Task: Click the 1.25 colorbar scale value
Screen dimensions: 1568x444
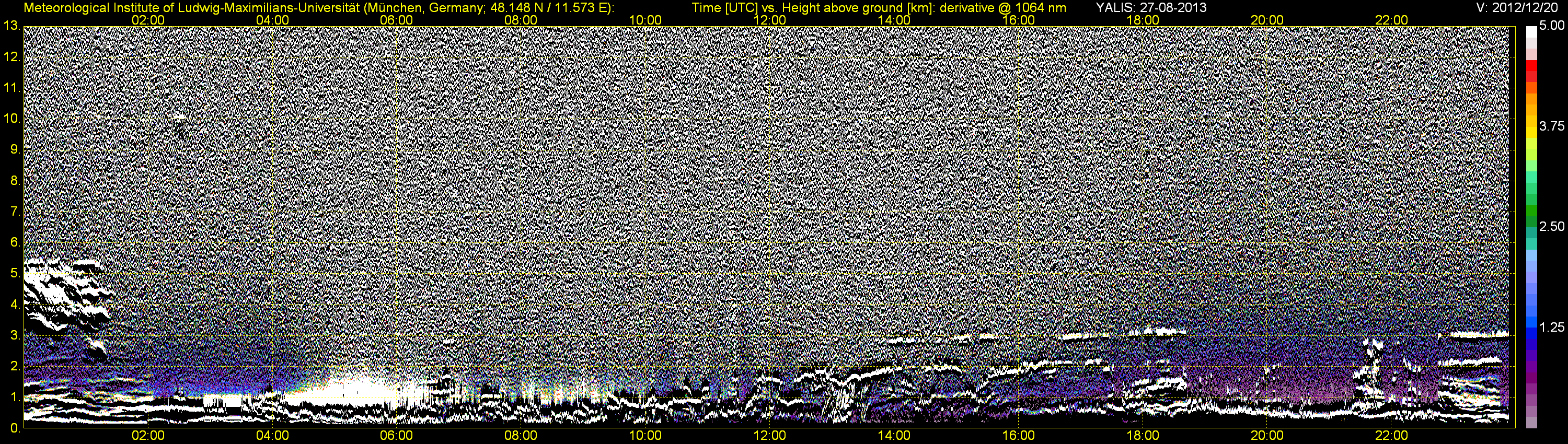Action: click(x=1552, y=327)
